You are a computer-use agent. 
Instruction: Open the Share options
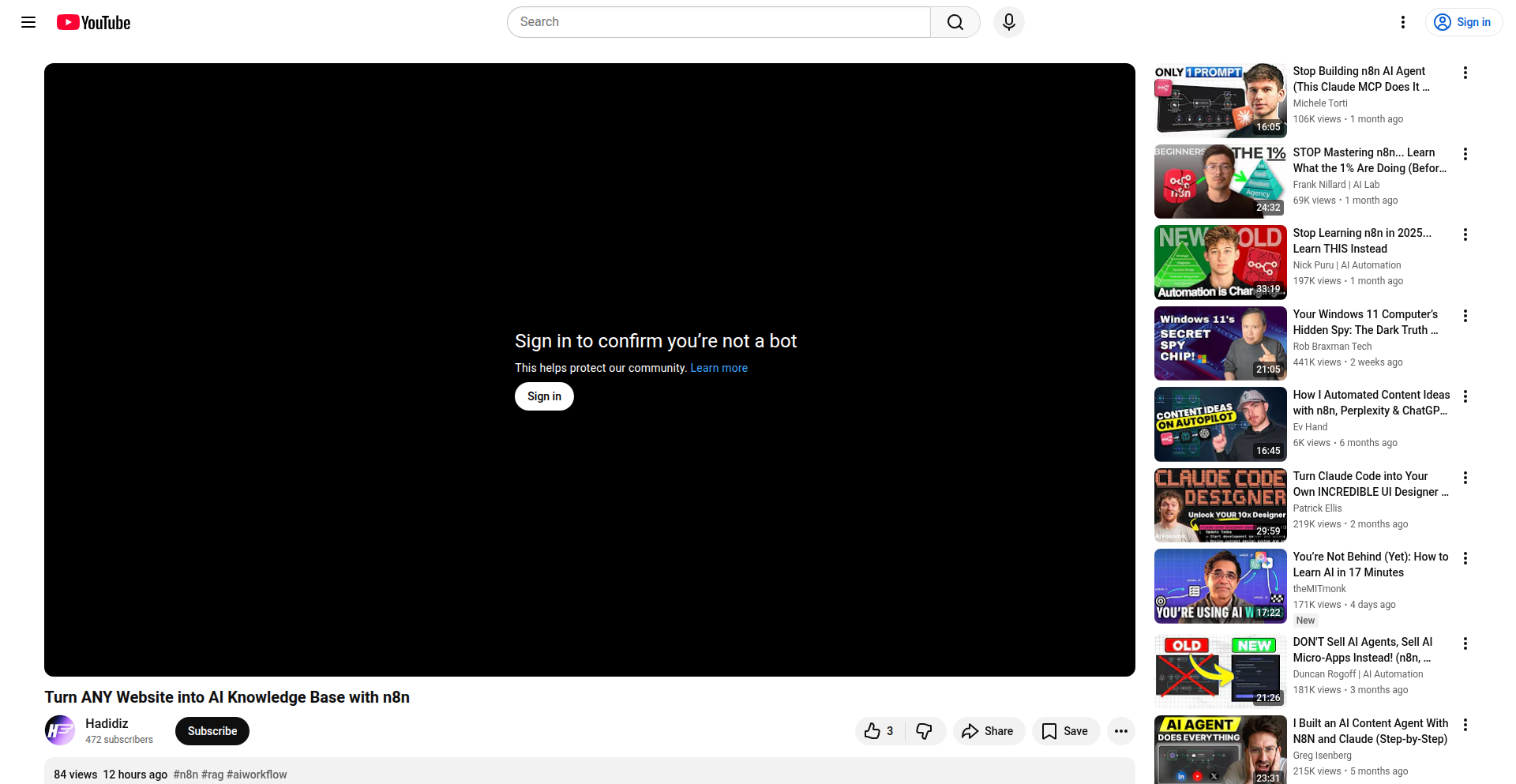click(x=989, y=731)
